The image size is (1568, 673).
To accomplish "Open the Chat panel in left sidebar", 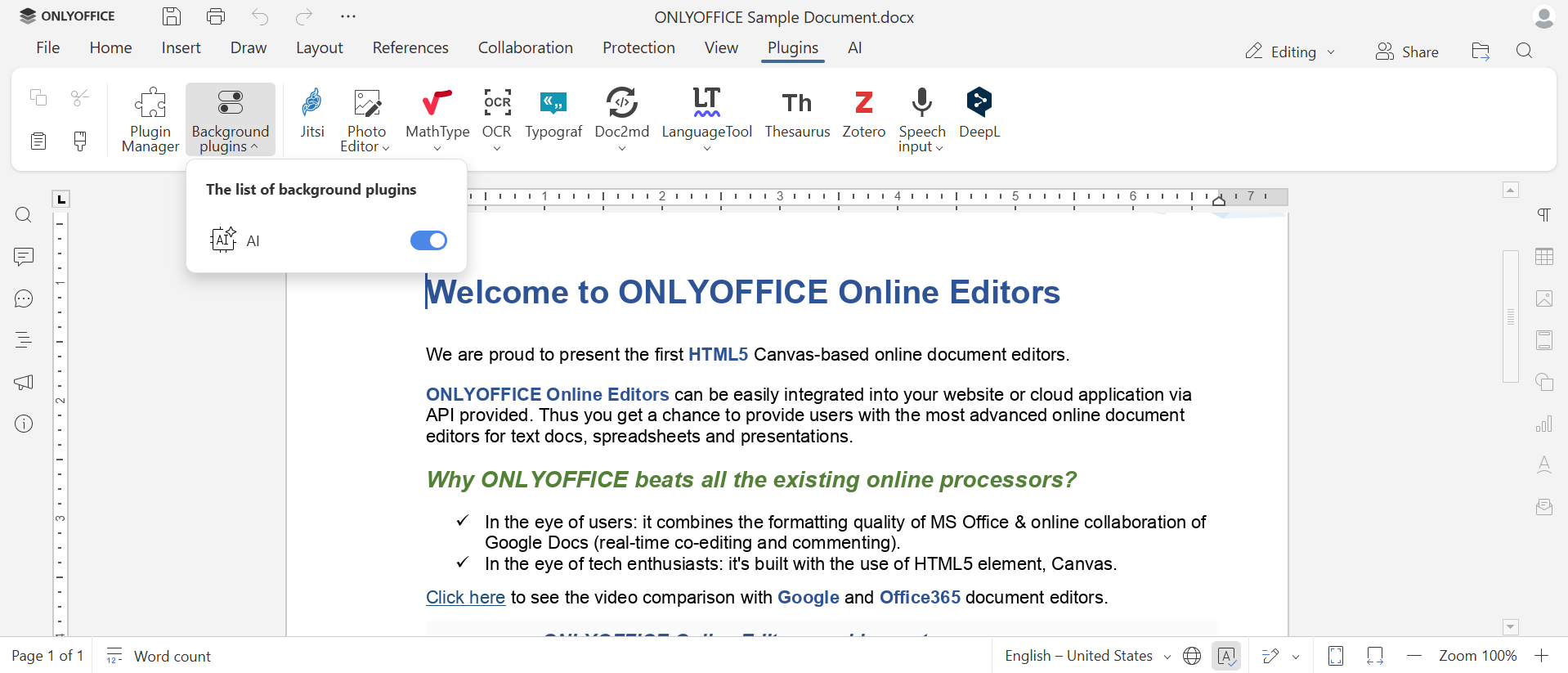I will tap(24, 298).
